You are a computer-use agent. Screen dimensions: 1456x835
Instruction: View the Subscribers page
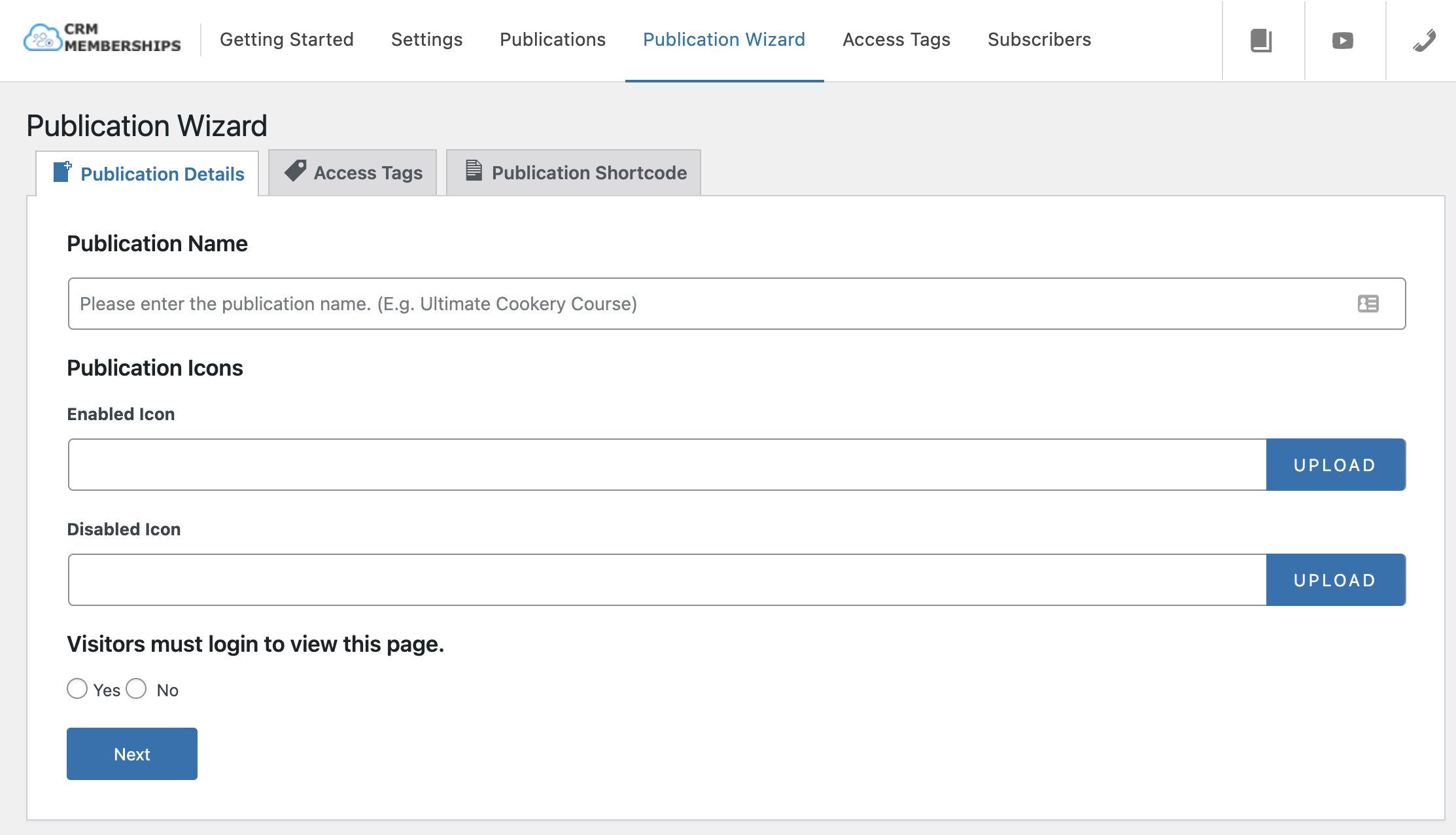[1039, 40]
